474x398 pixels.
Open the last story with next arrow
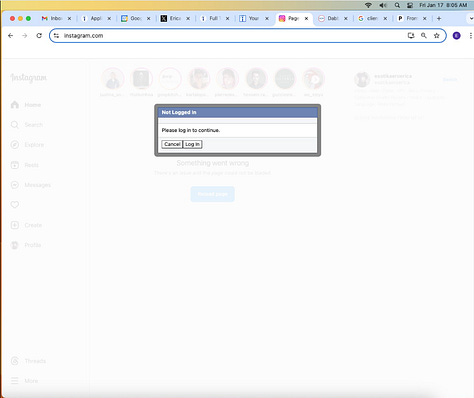314,79
